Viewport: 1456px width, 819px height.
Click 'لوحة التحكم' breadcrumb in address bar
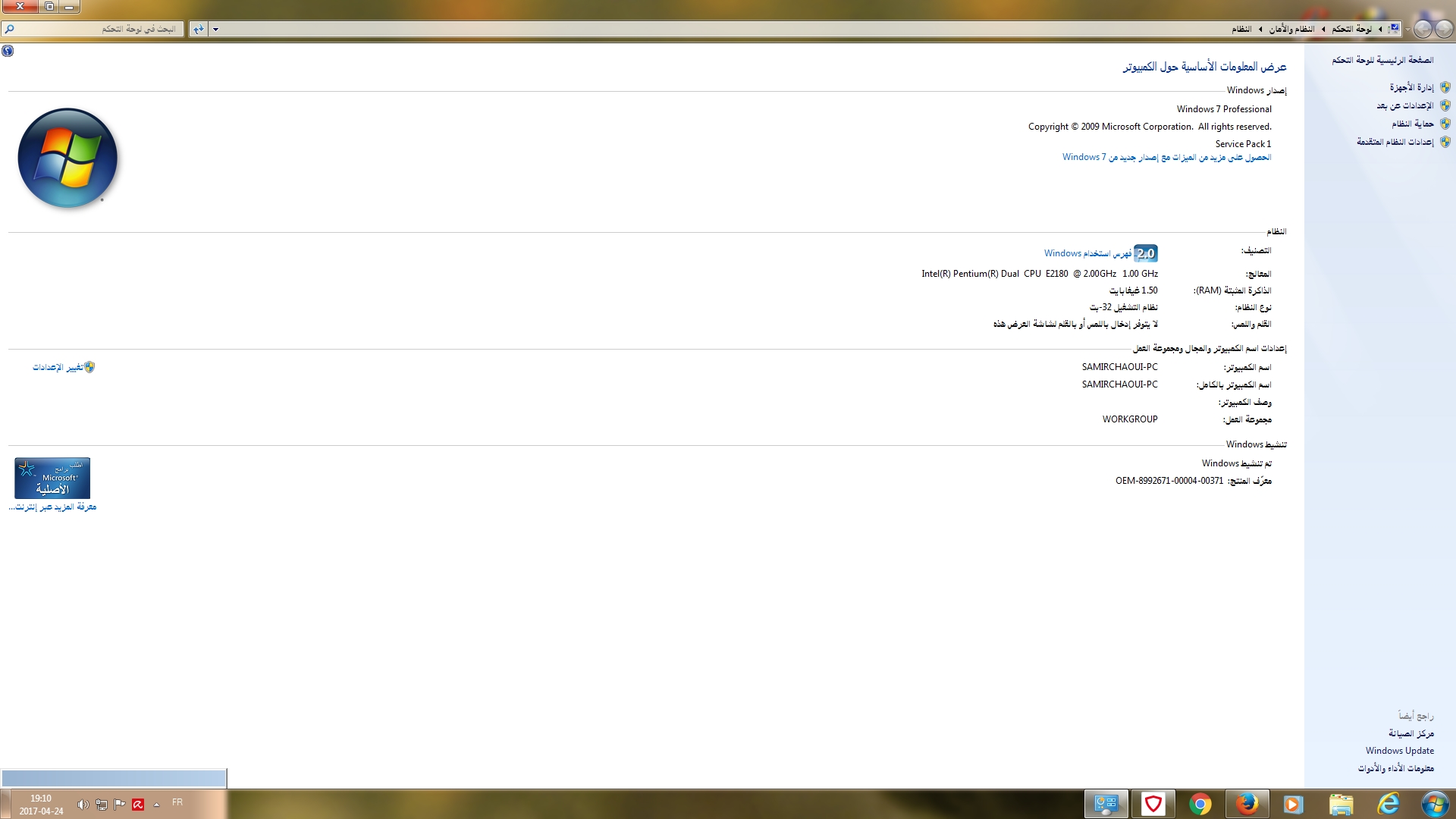point(1351,30)
